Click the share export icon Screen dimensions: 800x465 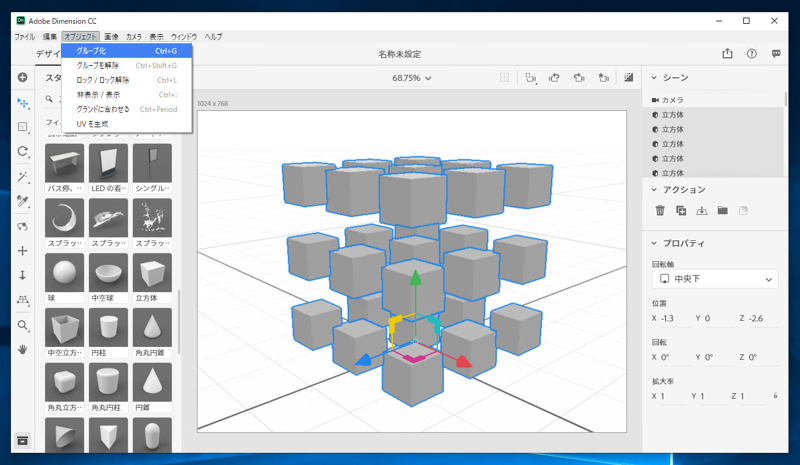click(728, 54)
